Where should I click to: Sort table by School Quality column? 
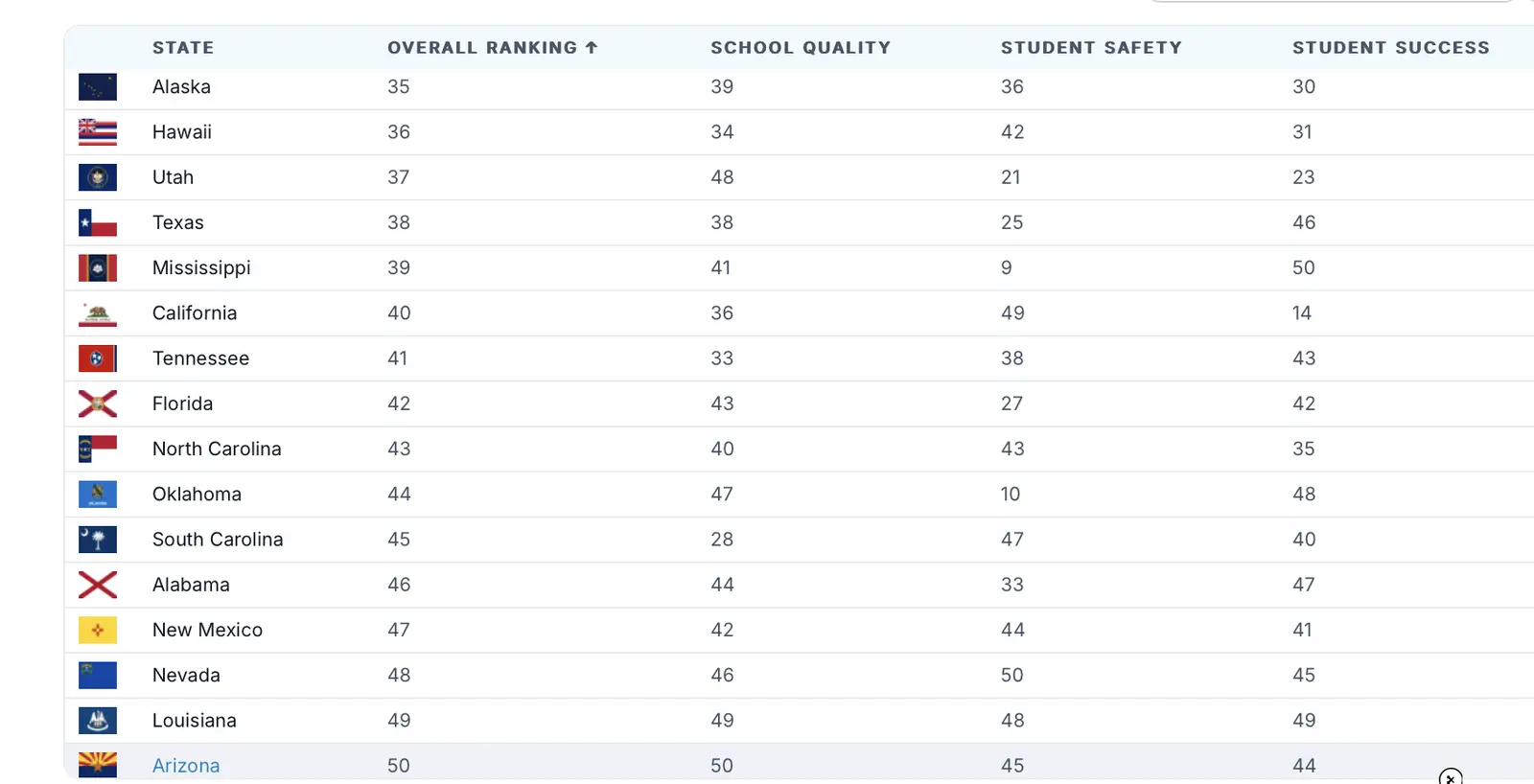(800, 48)
